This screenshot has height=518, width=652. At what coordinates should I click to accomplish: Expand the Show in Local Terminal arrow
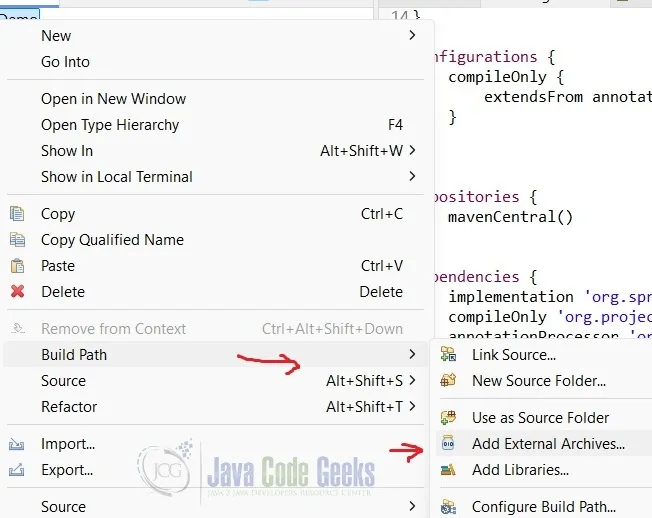pos(412,176)
